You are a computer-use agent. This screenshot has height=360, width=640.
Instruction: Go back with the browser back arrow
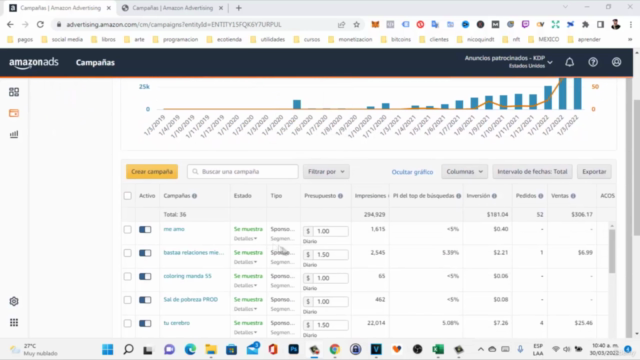click(x=10, y=24)
